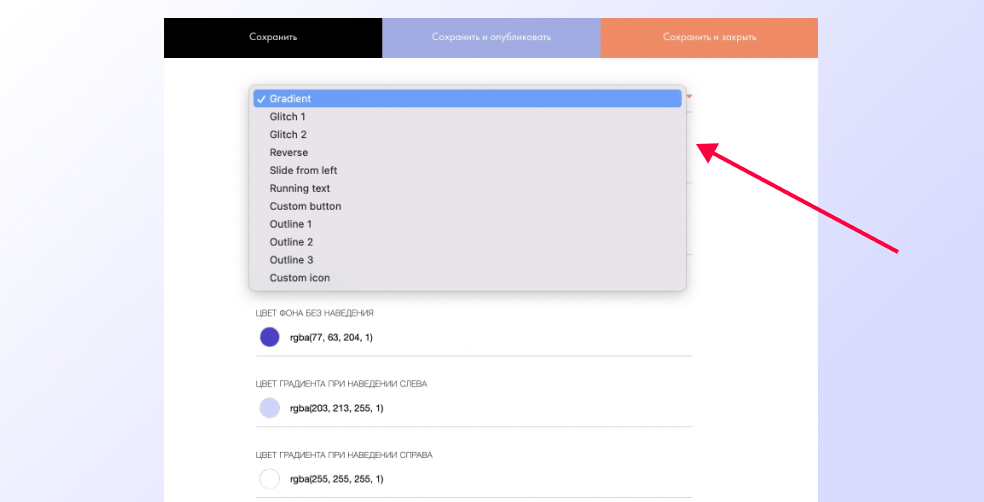Edit the rgba(203, 213, 255, 1) value field
The image size is (984, 502).
[x=336, y=409]
